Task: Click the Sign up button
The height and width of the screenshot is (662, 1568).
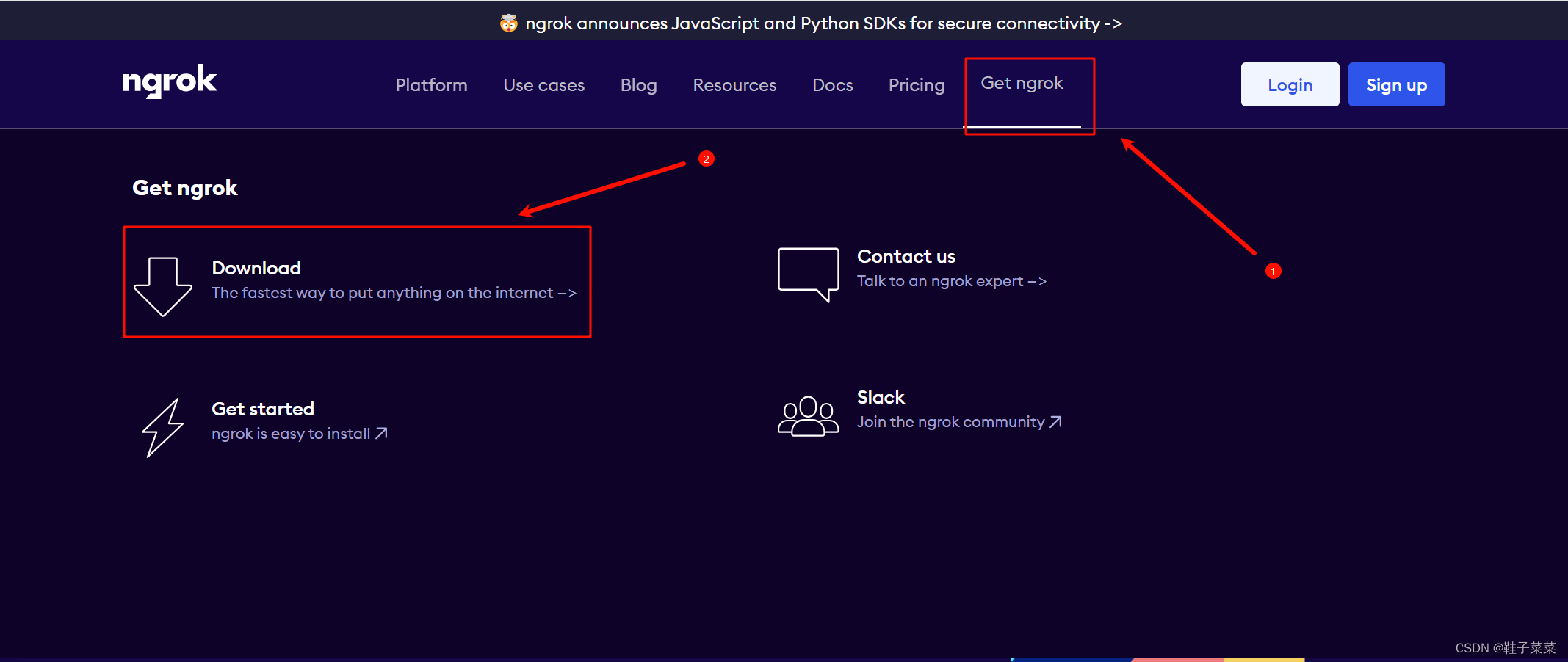Action: click(x=1395, y=84)
